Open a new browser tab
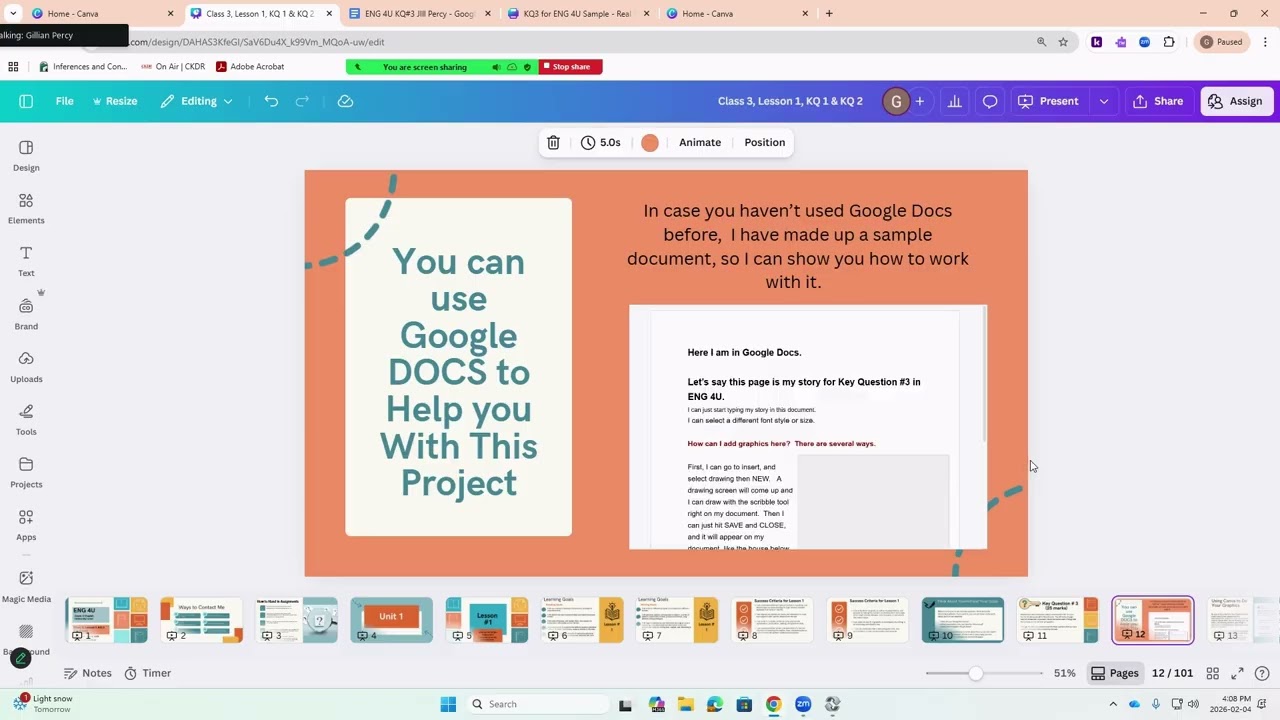 tap(829, 14)
